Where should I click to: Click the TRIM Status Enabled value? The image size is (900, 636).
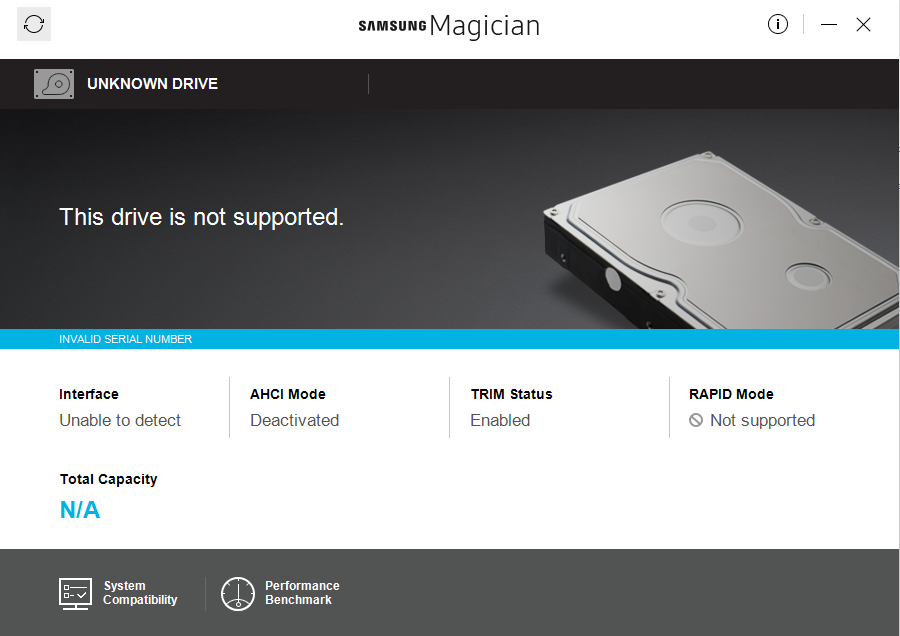point(500,420)
